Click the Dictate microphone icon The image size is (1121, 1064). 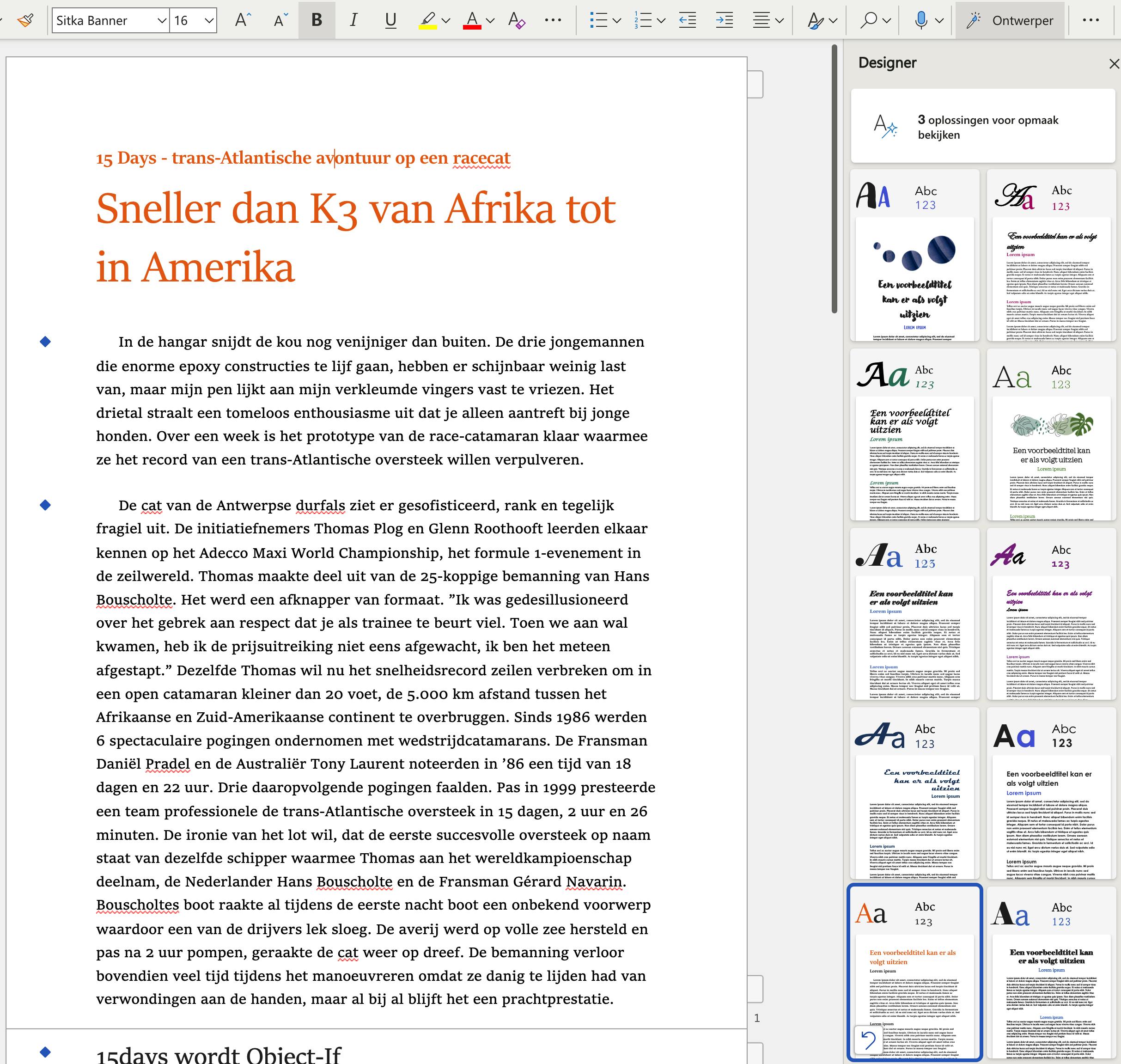click(921, 20)
